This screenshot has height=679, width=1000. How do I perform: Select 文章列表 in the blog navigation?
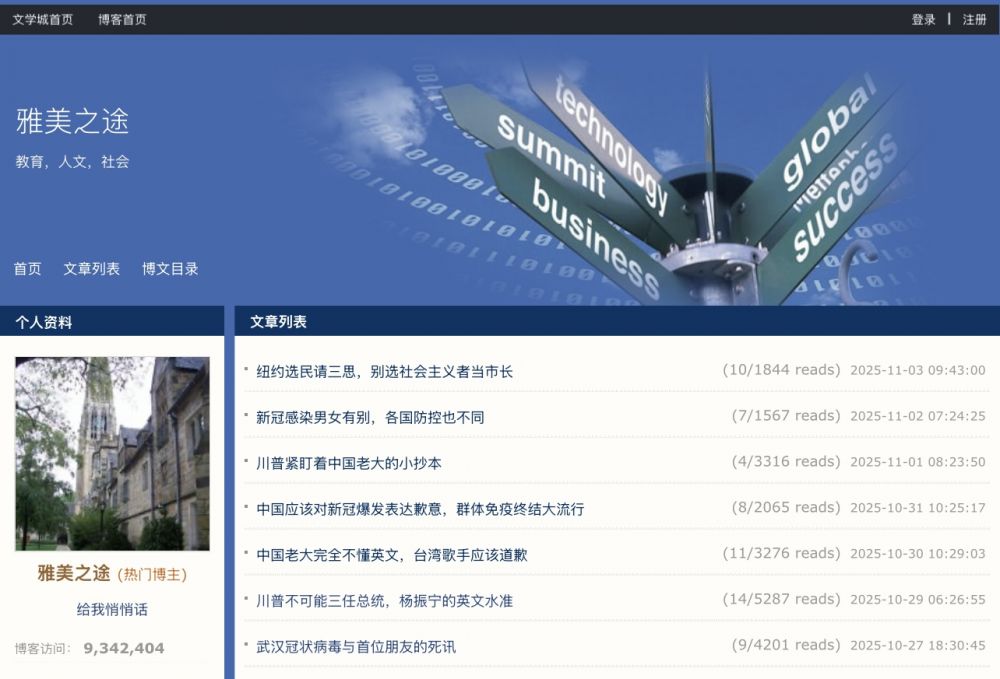[91, 268]
